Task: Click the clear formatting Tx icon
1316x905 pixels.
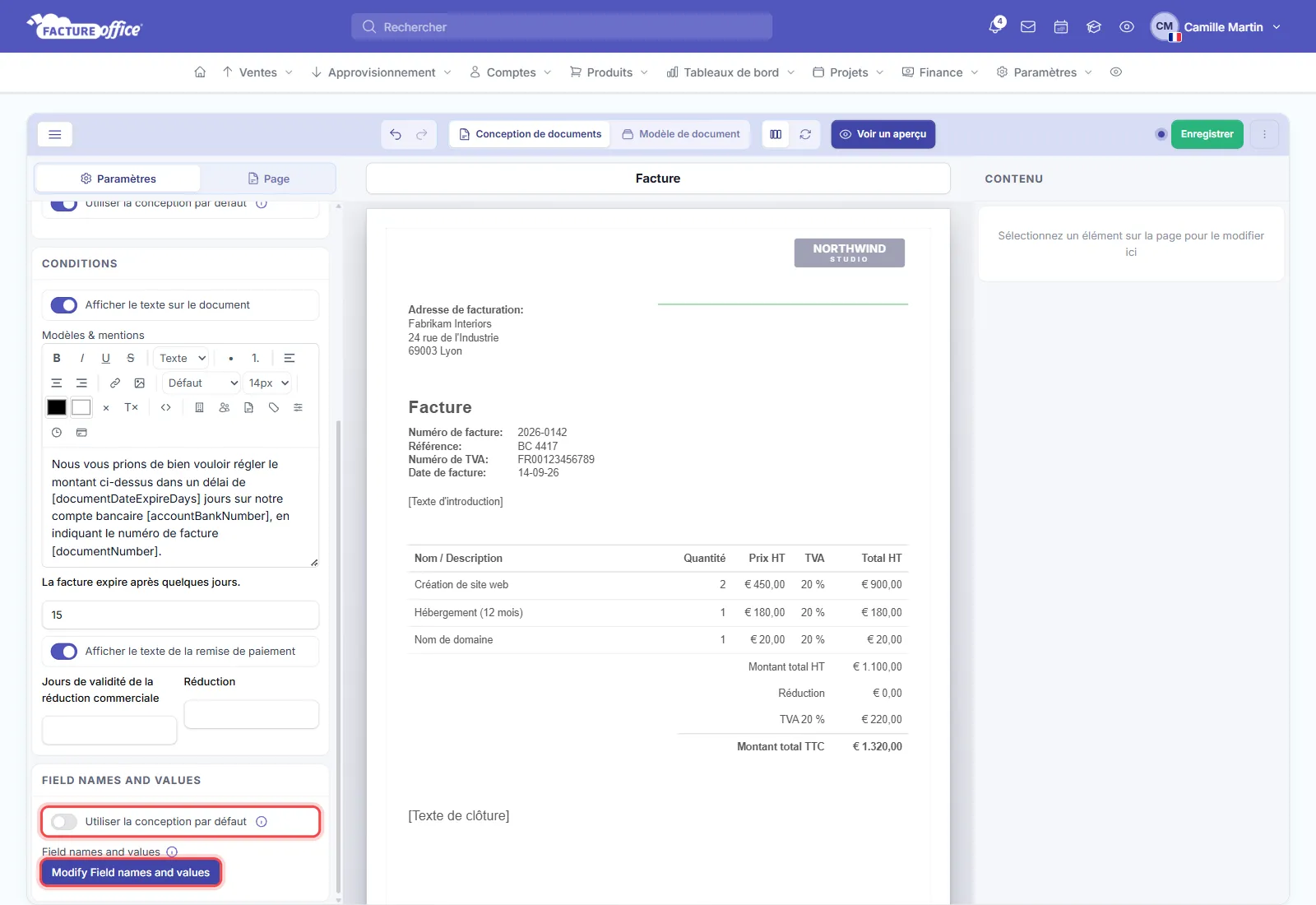Action: click(x=131, y=407)
